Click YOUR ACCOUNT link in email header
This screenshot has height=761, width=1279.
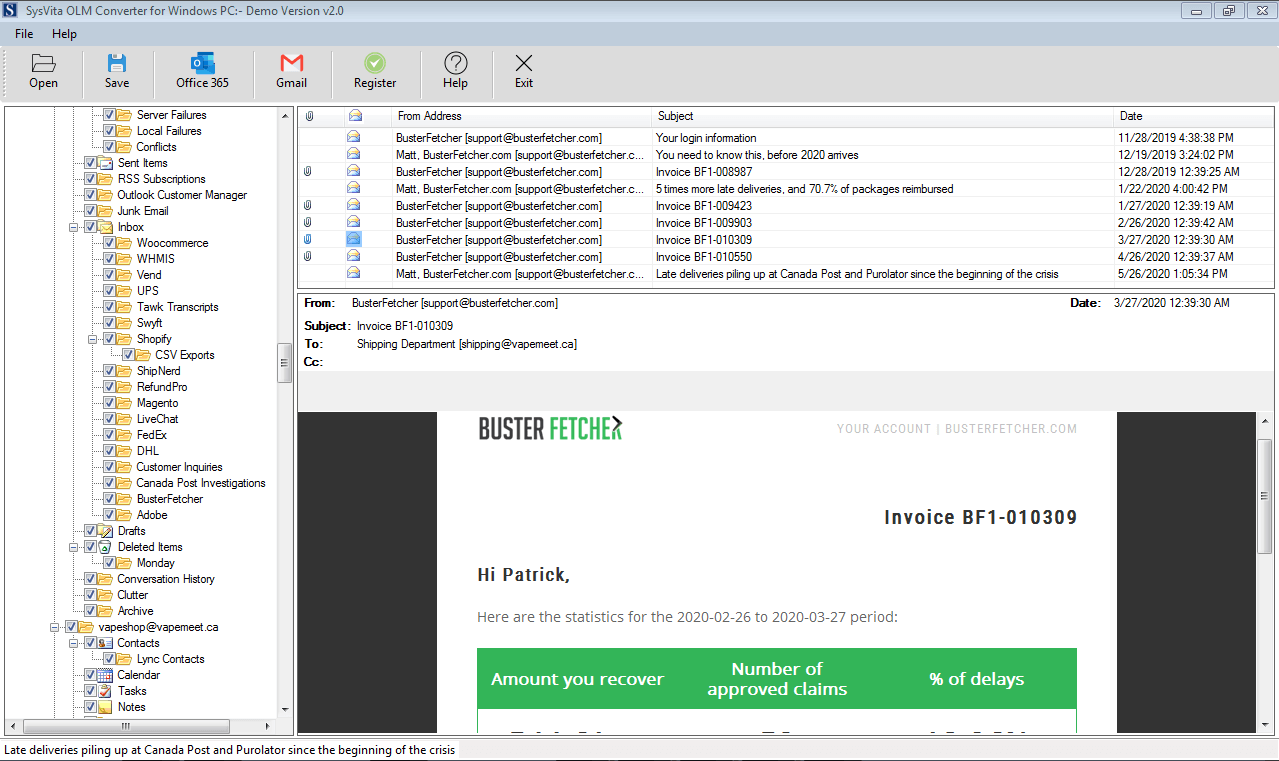(884, 429)
